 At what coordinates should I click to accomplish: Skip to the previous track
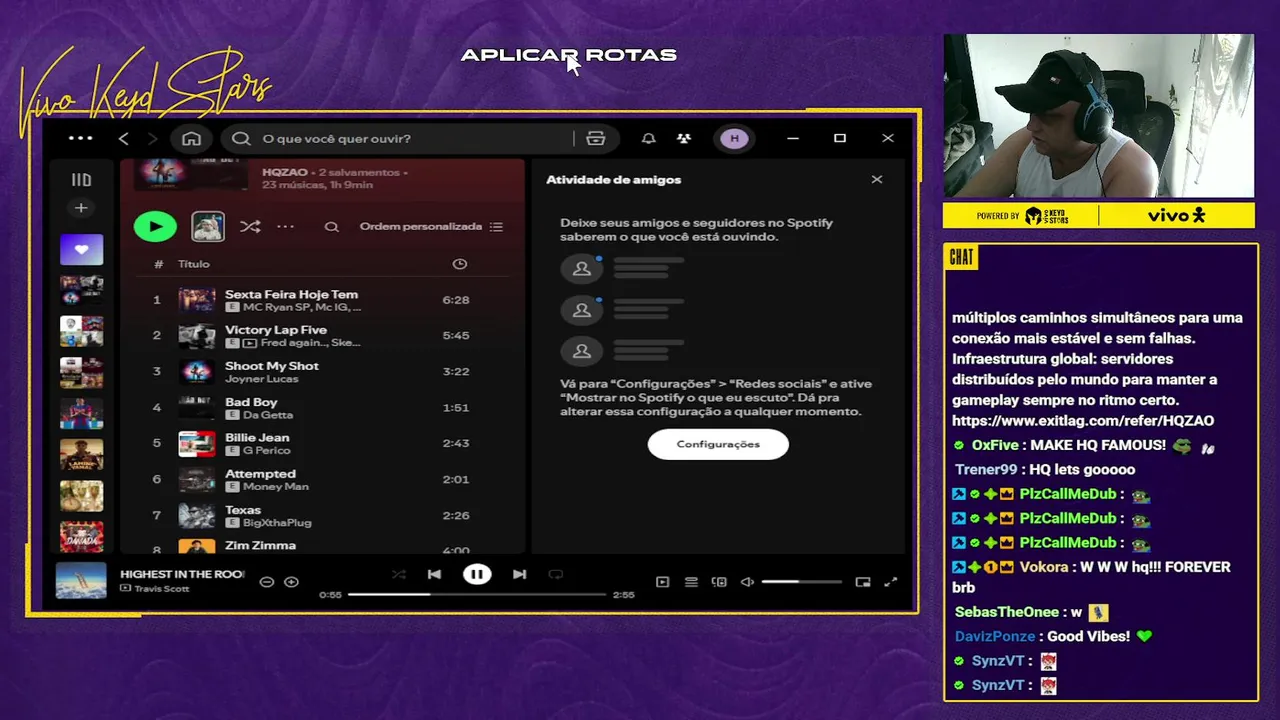(x=434, y=574)
